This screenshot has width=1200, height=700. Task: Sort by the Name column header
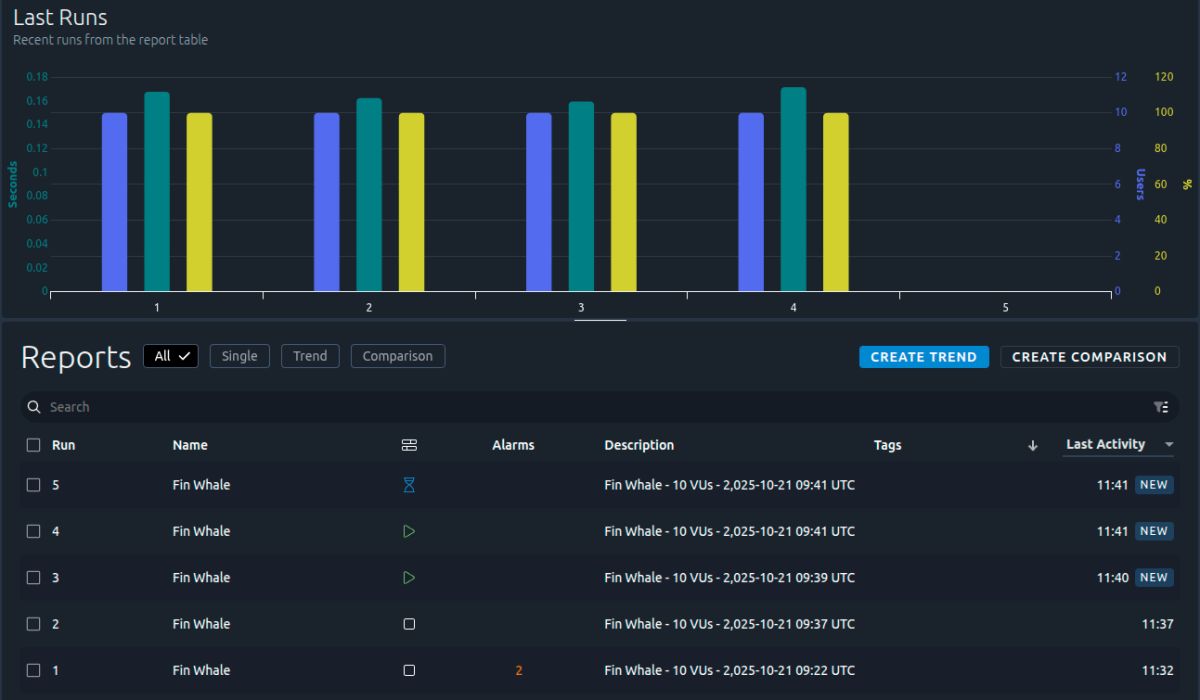click(190, 445)
